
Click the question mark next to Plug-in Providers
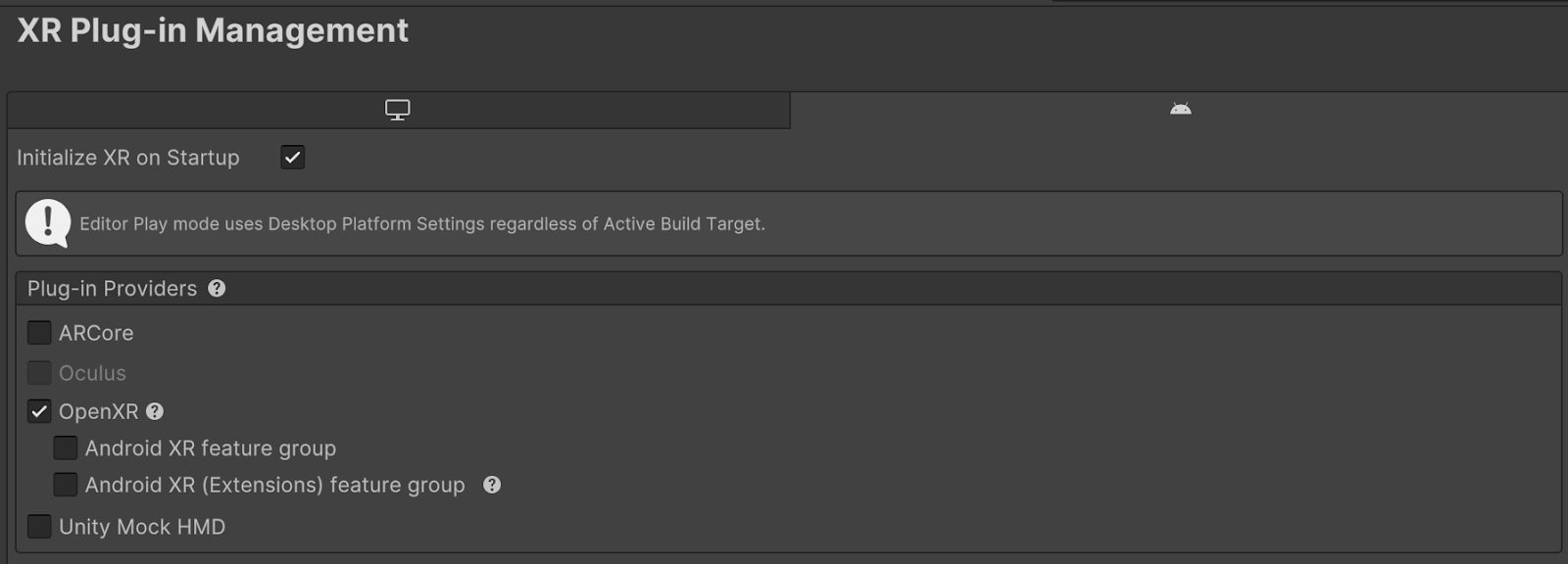[218, 288]
